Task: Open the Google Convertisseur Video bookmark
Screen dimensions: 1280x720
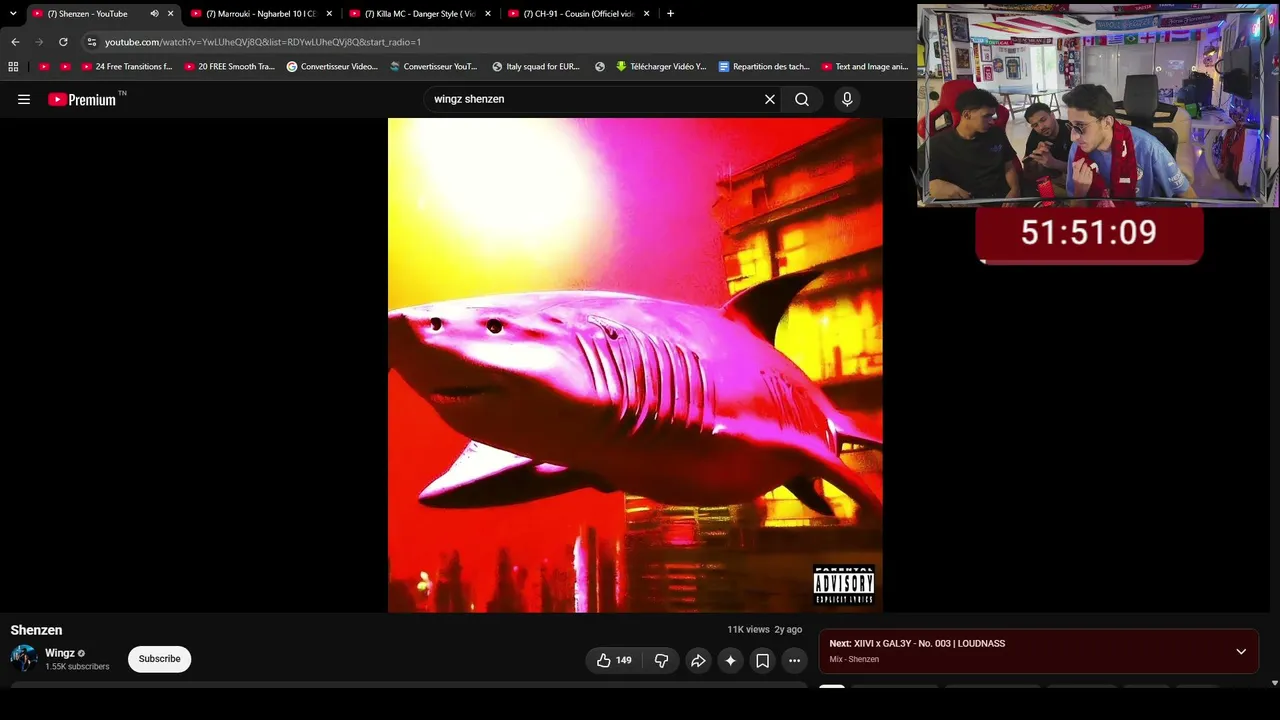Action: (x=332, y=67)
